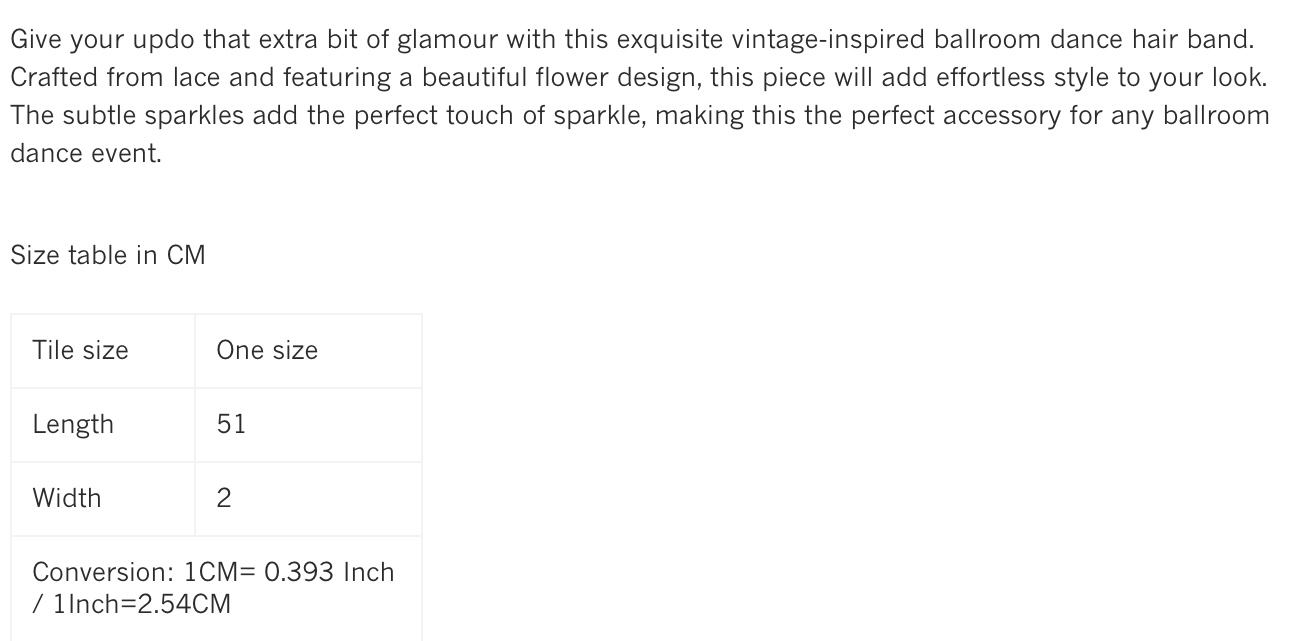Click the word 'glamour' in the first line
The image size is (1313, 641).
pyautogui.click(x=448, y=40)
